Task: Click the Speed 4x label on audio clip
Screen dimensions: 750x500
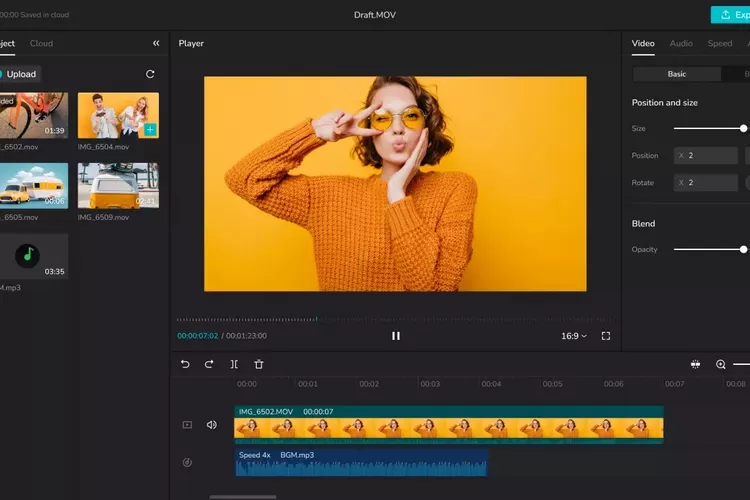Action: [254, 455]
